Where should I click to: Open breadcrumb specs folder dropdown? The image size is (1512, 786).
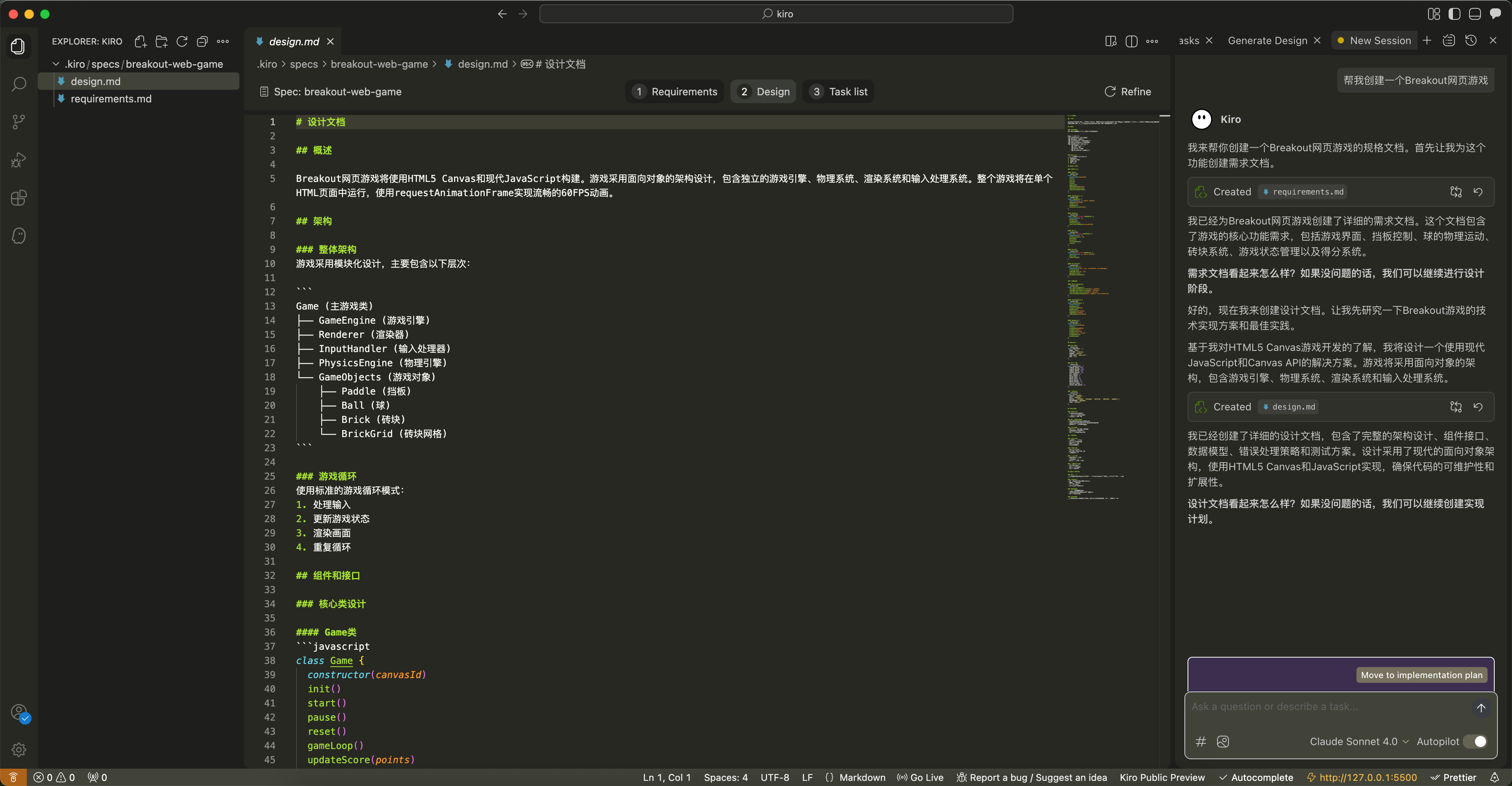coord(304,64)
